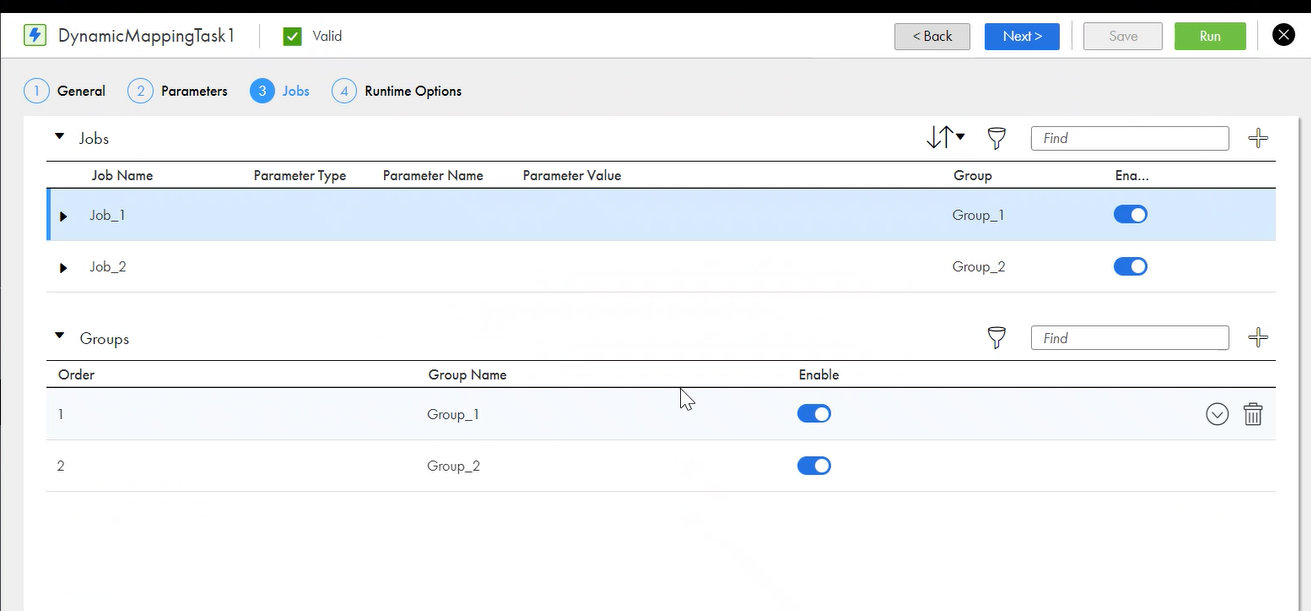The height and width of the screenshot is (611, 1311).
Task: Click the DynamicMappingTask1 title text
Action: point(146,36)
